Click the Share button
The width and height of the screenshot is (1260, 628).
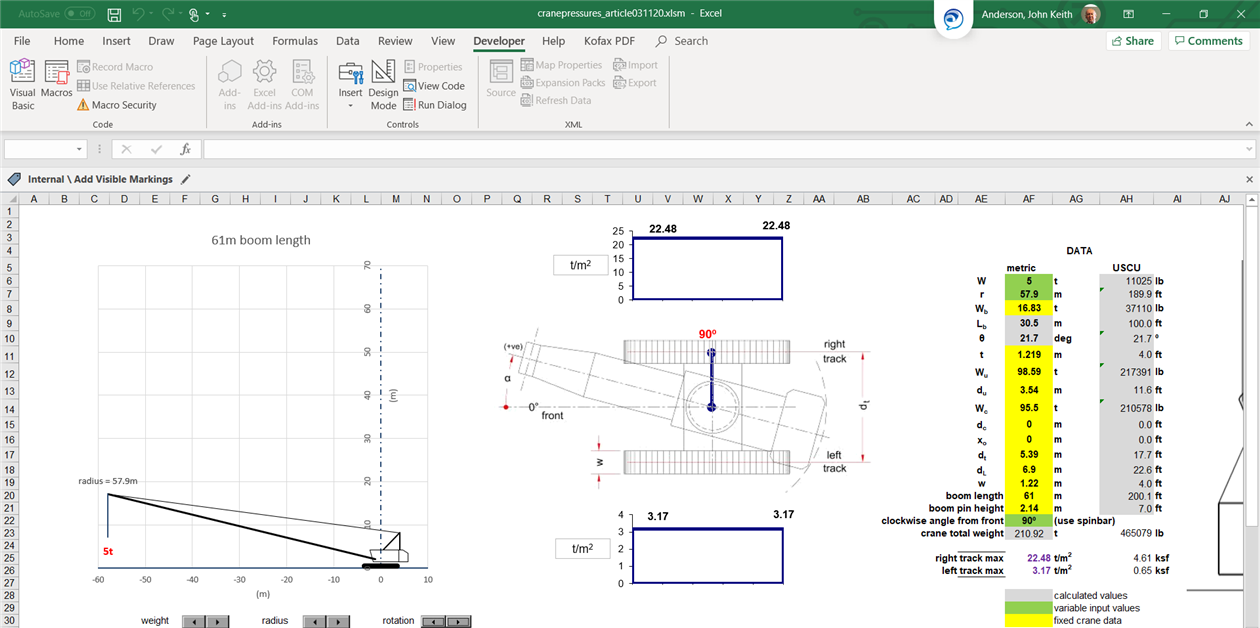tap(1132, 41)
